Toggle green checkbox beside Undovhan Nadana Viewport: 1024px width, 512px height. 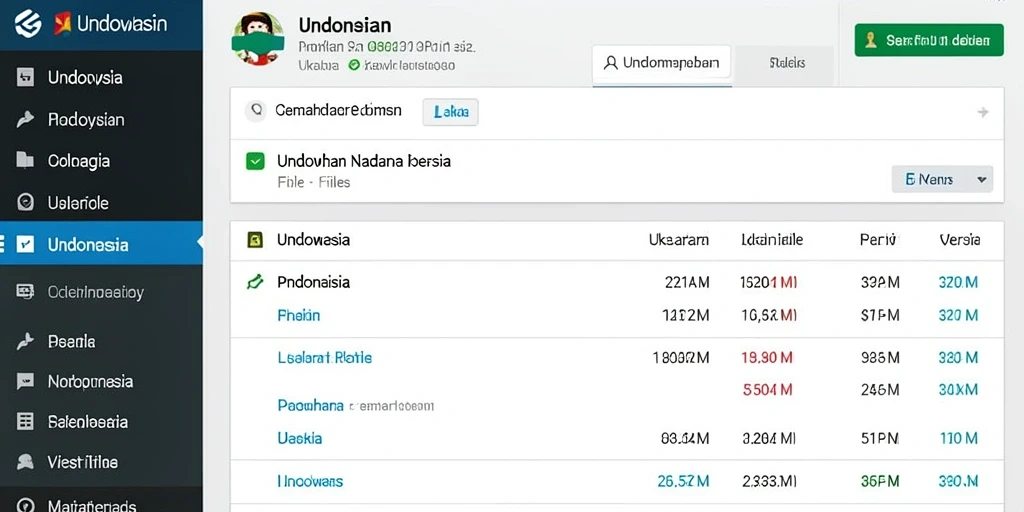[x=255, y=161]
